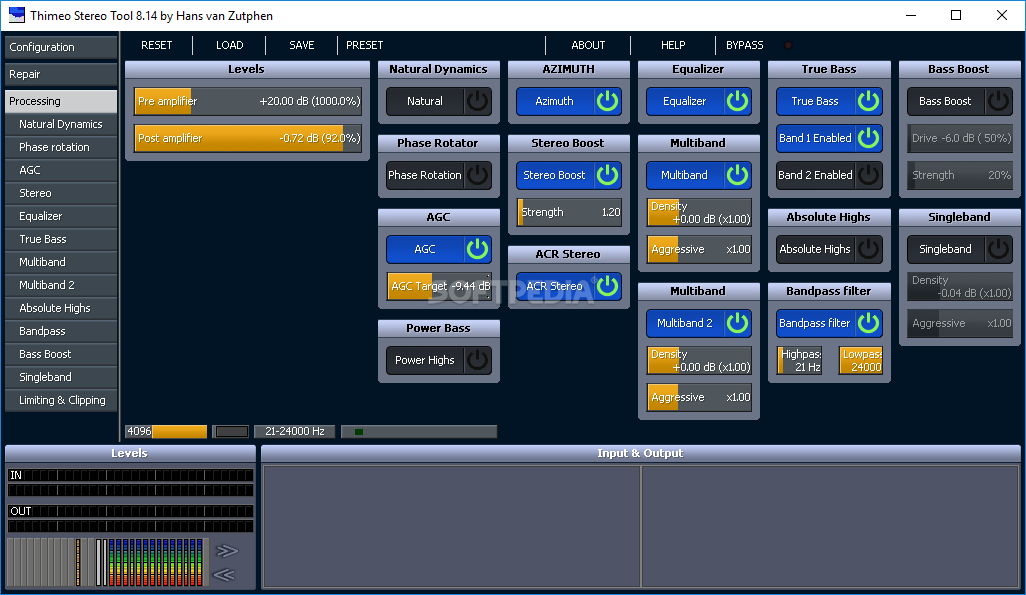Toggle the Bass Boost power icon
Image resolution: width=1026 pixels, height=595 pixels.
point(999,101)
